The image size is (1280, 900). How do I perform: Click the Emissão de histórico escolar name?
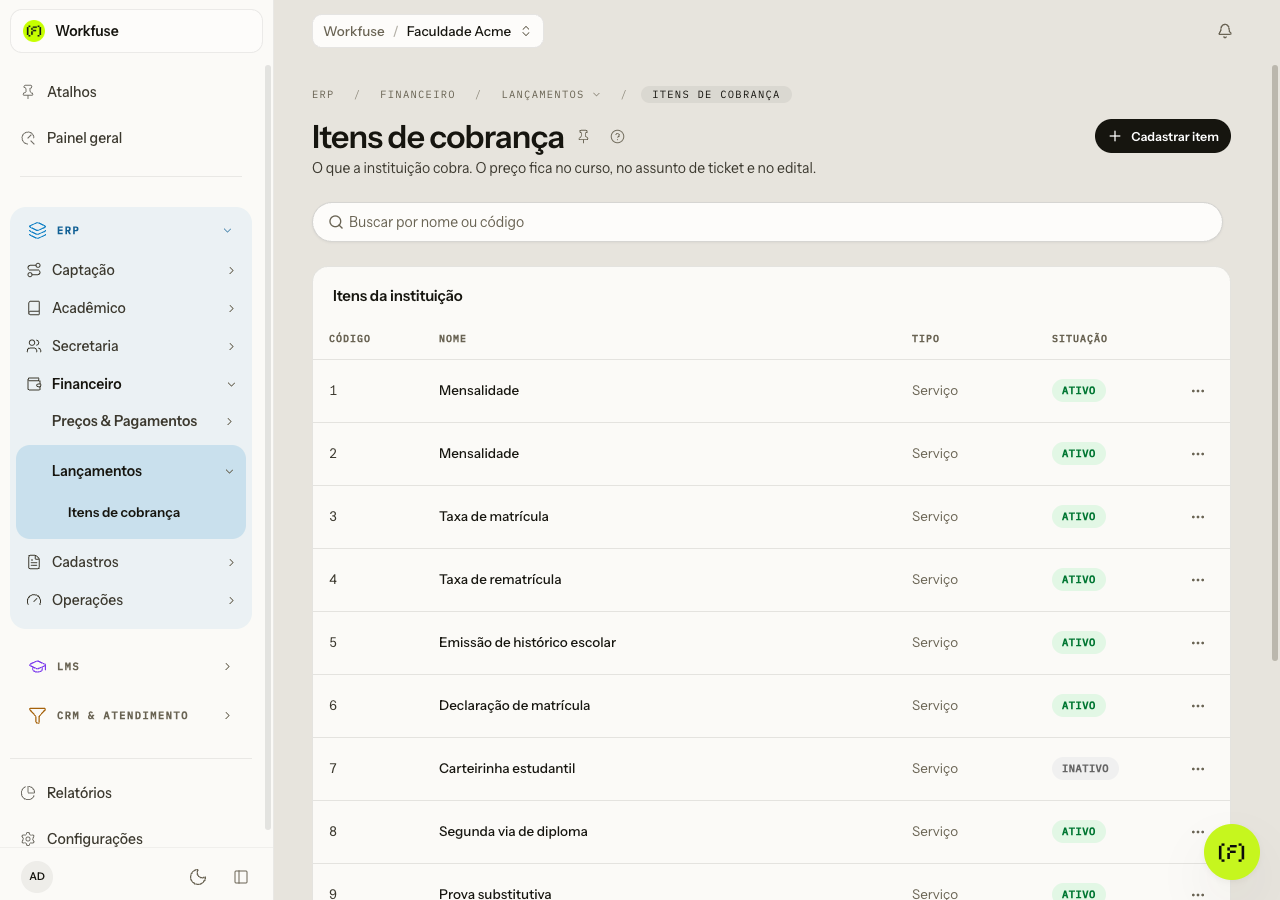[x=527, y=643]
